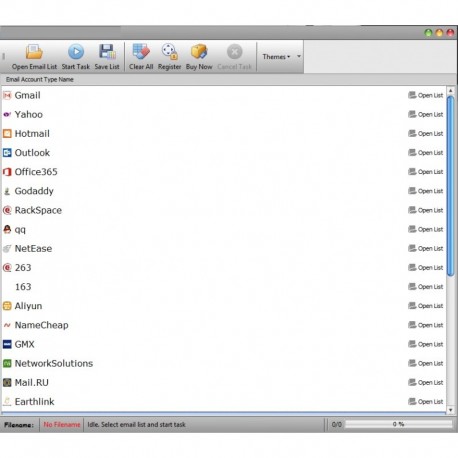Click Open List for Gmail
Screen dimensions: 458x458
click(426, 95)
